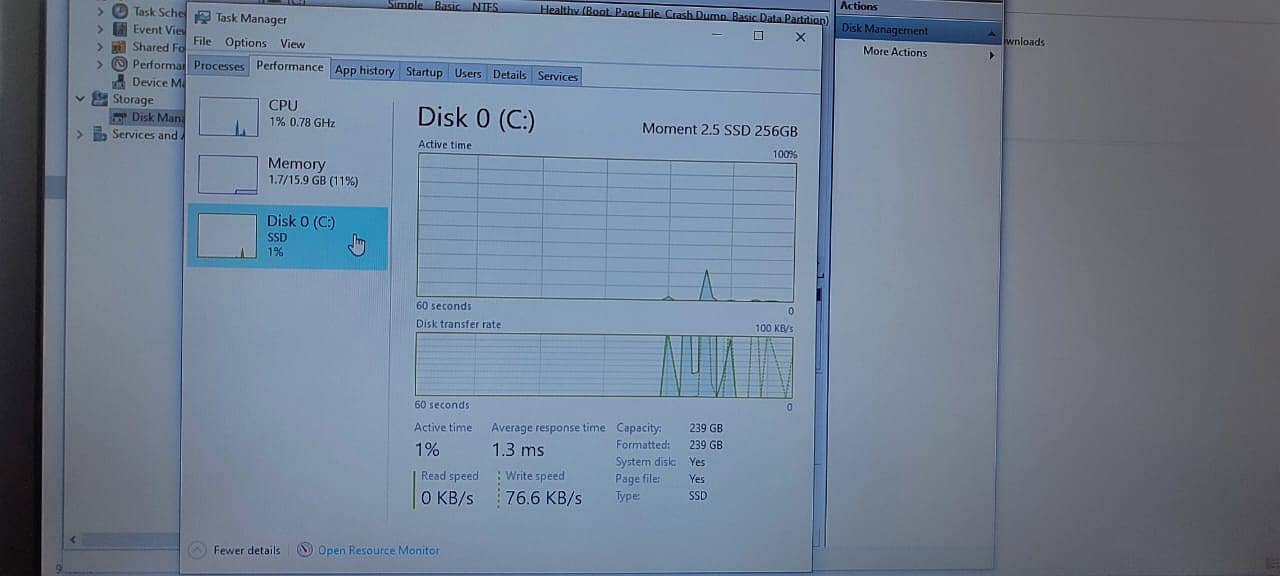Screen dimensions: 1280x576
Task: Expand the Task Scheduler tree node
Action: [x=100, y=12]
